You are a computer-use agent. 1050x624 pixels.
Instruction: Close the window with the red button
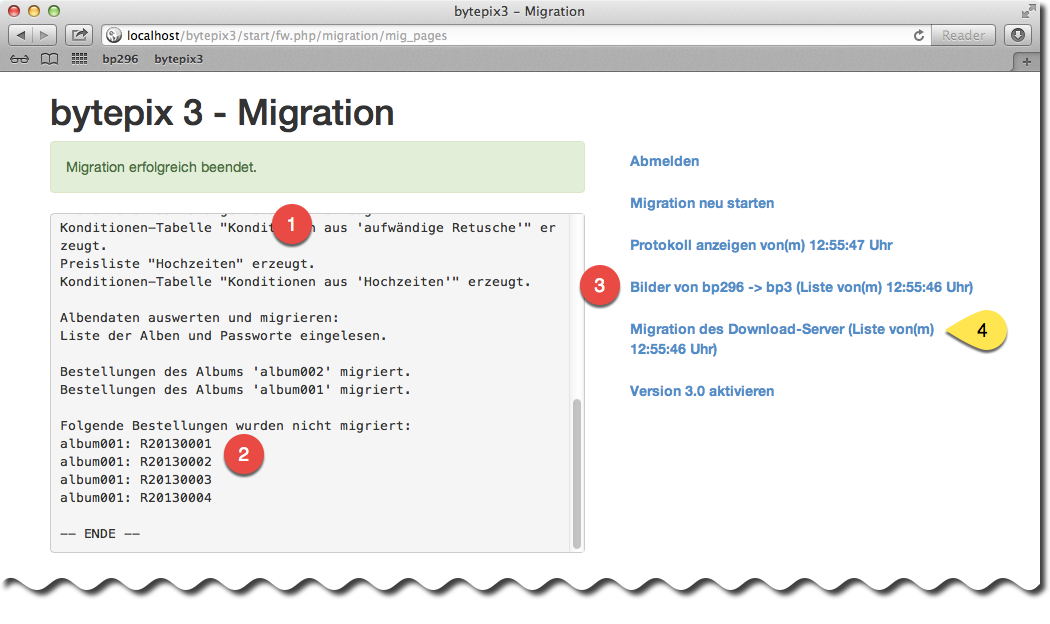(14, 11)
